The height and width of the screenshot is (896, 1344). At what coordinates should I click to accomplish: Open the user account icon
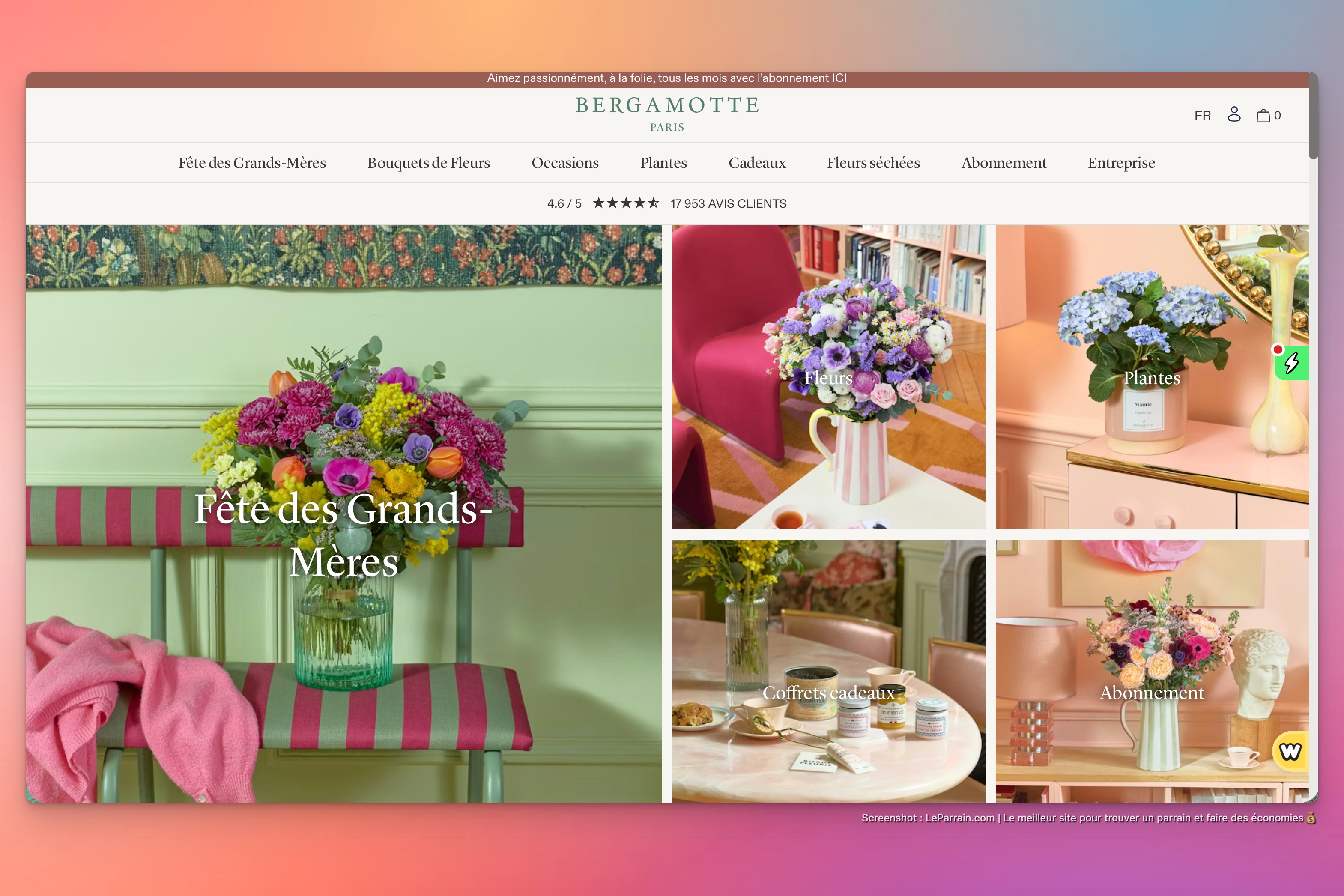(1234, 115)
